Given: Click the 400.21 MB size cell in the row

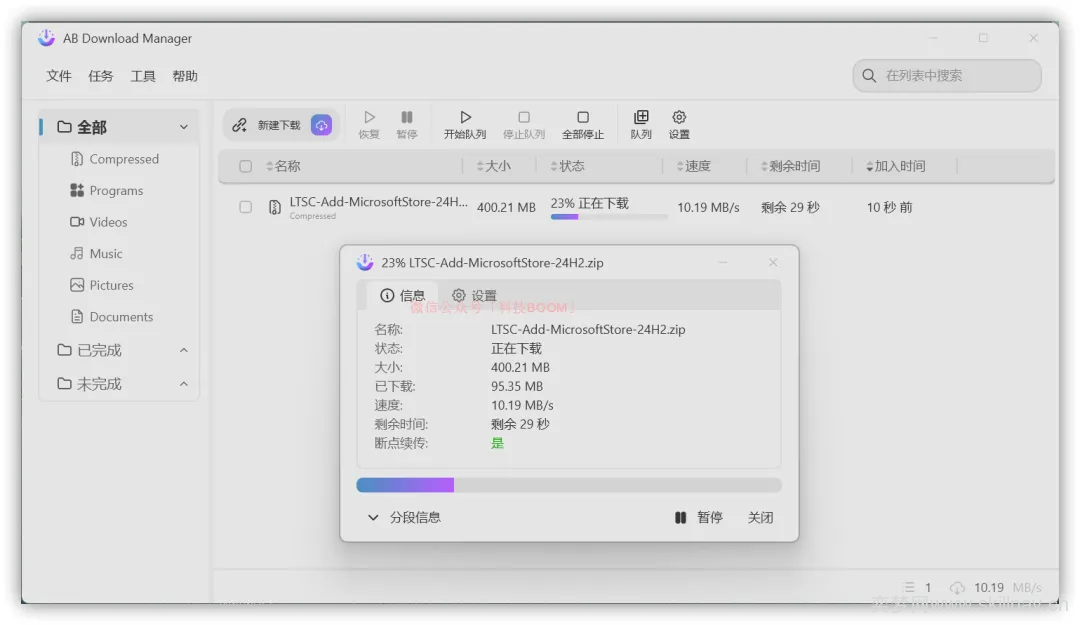Looking at the screenshot, I should coord(506,207).
